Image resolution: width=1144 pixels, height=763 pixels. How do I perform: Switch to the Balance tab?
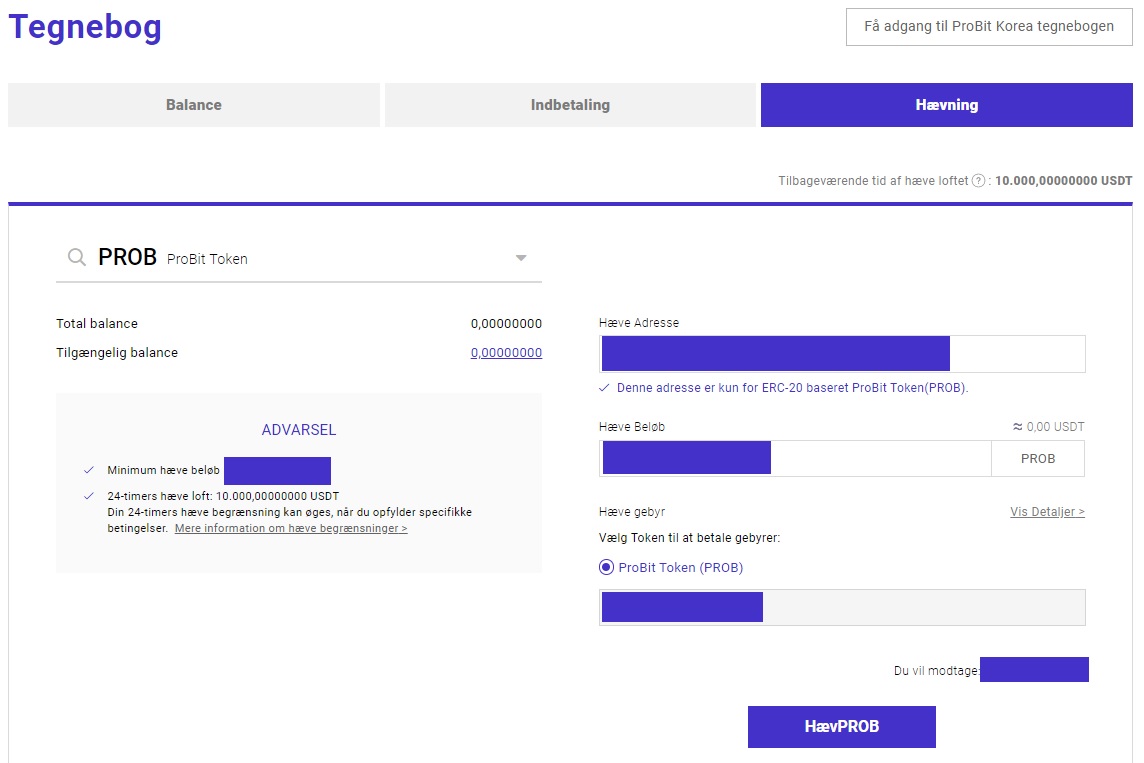(194, 105)
